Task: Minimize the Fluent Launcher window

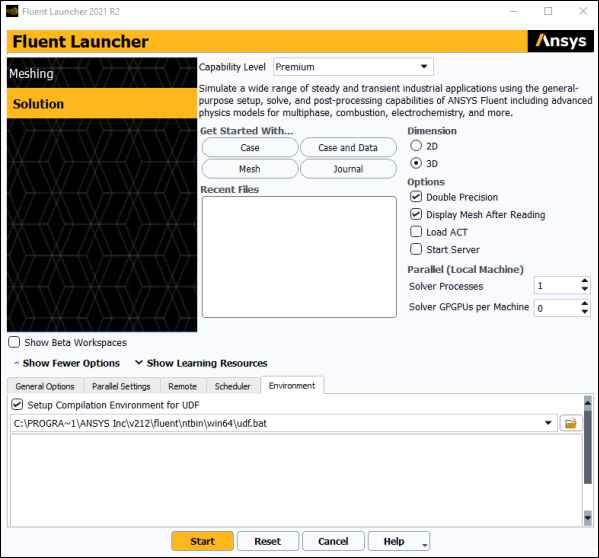Action: (514, 11)
